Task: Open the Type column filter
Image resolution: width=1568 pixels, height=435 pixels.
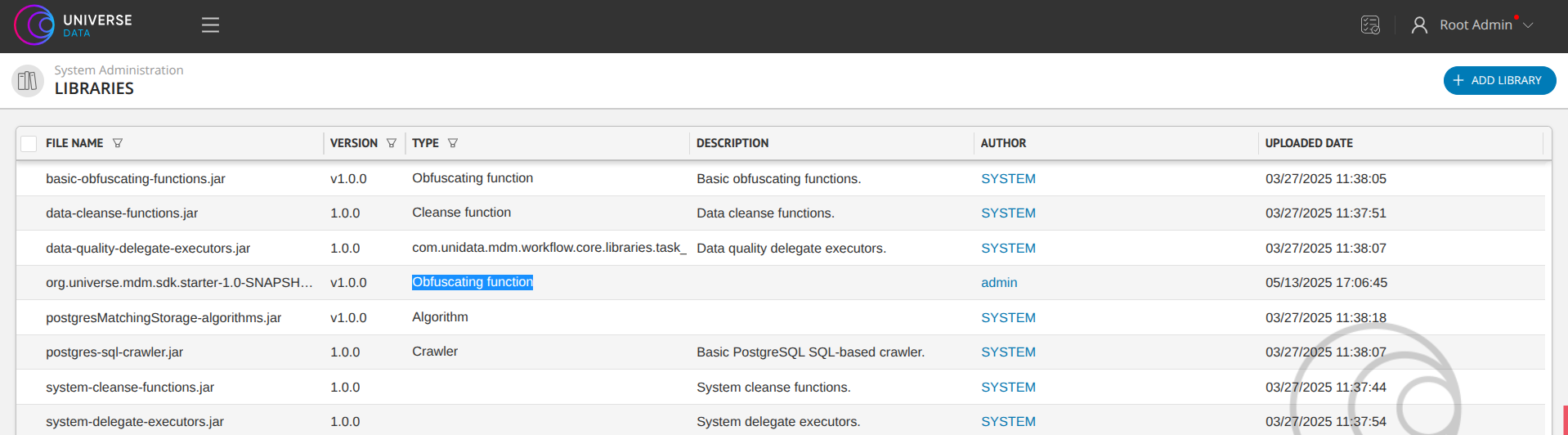Action: click(453, 143)
